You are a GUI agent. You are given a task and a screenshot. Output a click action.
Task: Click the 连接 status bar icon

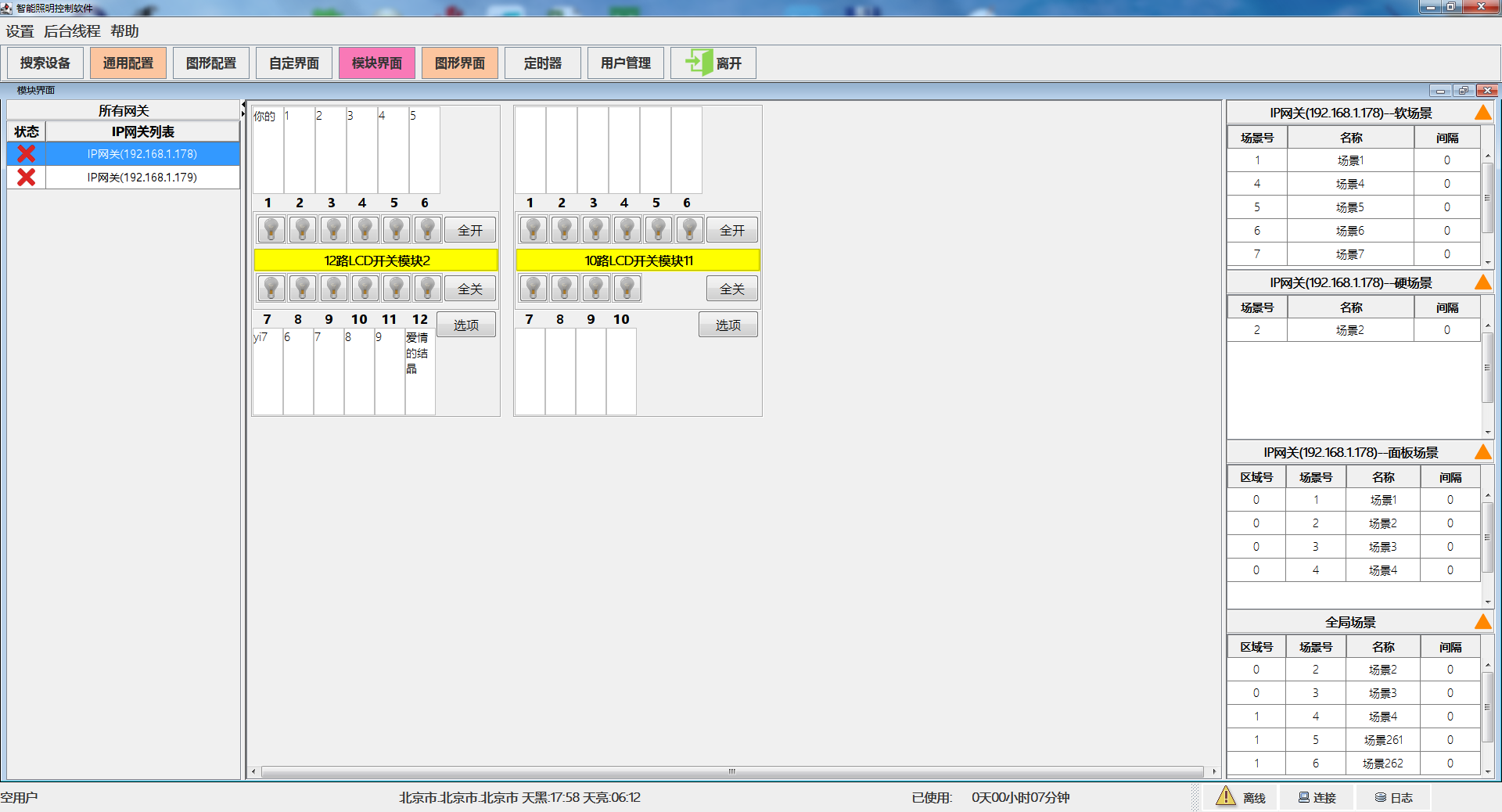(1304, 798)
